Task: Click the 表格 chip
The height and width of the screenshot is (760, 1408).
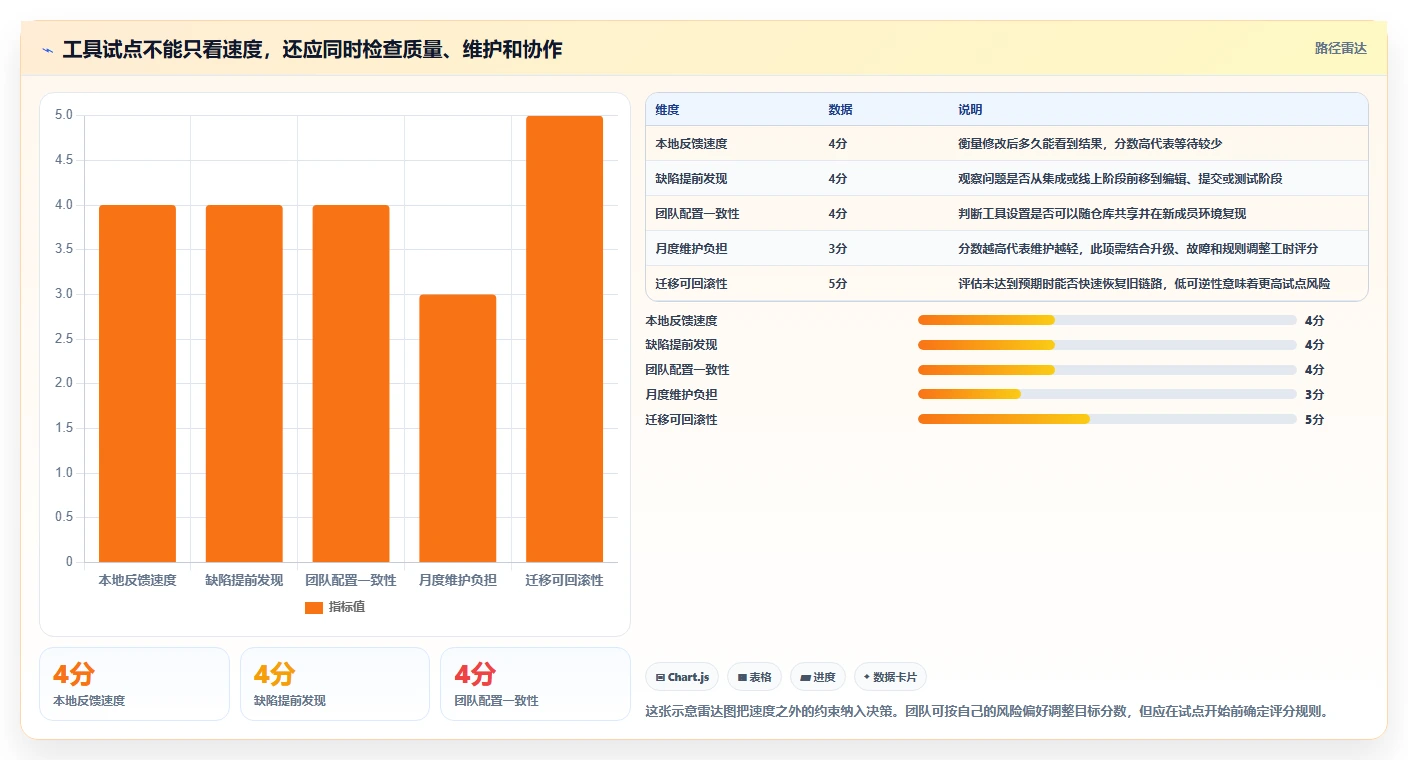Action: tap(754, 677)
